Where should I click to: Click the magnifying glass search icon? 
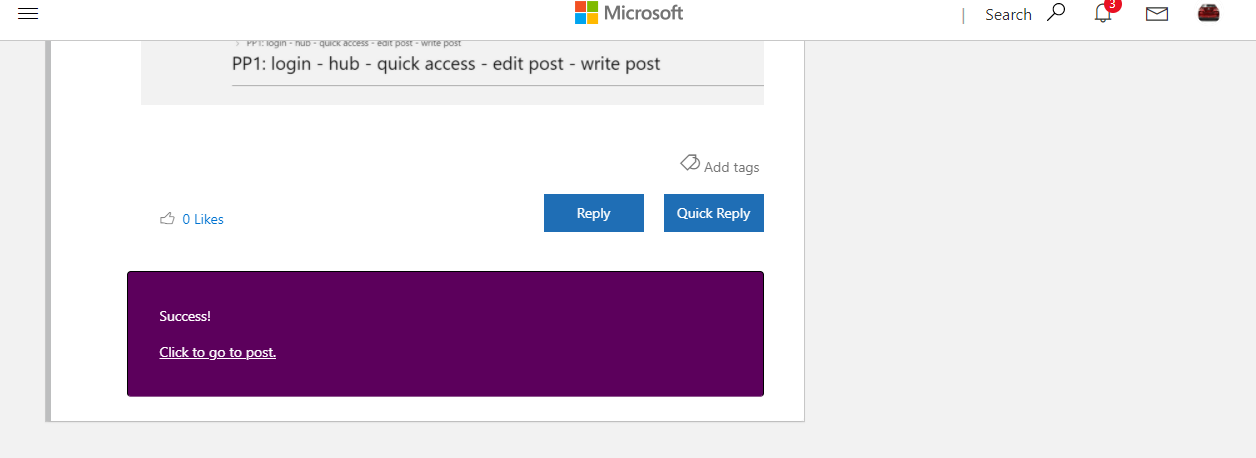1055,13
